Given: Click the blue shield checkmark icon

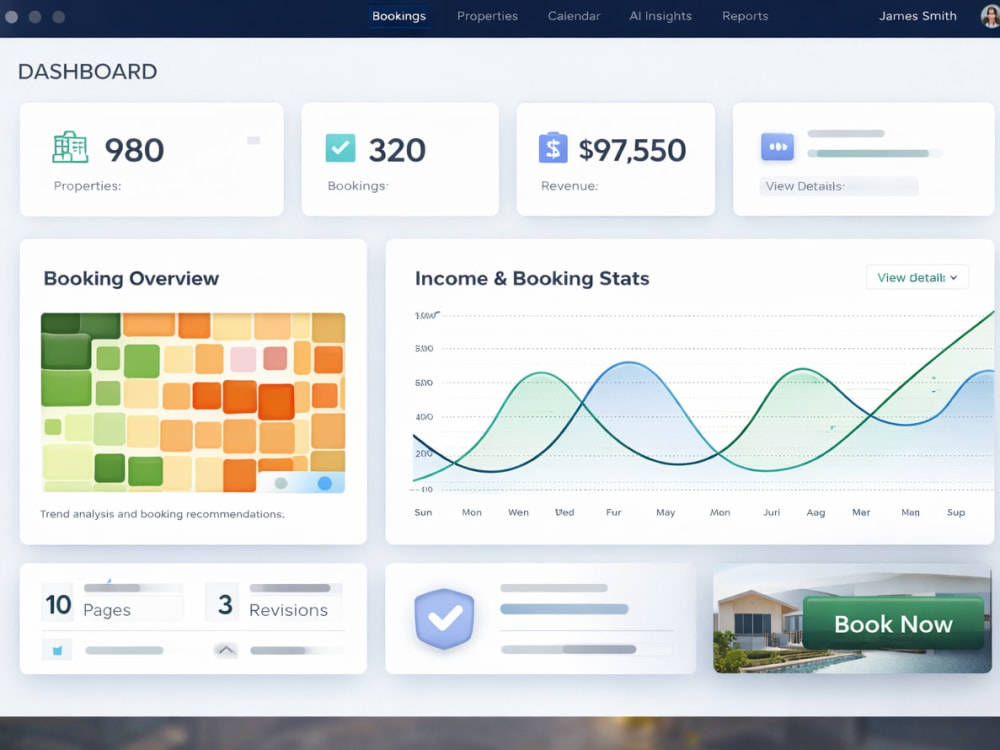Looking at the screenshot, I should (x=444, y=619).
